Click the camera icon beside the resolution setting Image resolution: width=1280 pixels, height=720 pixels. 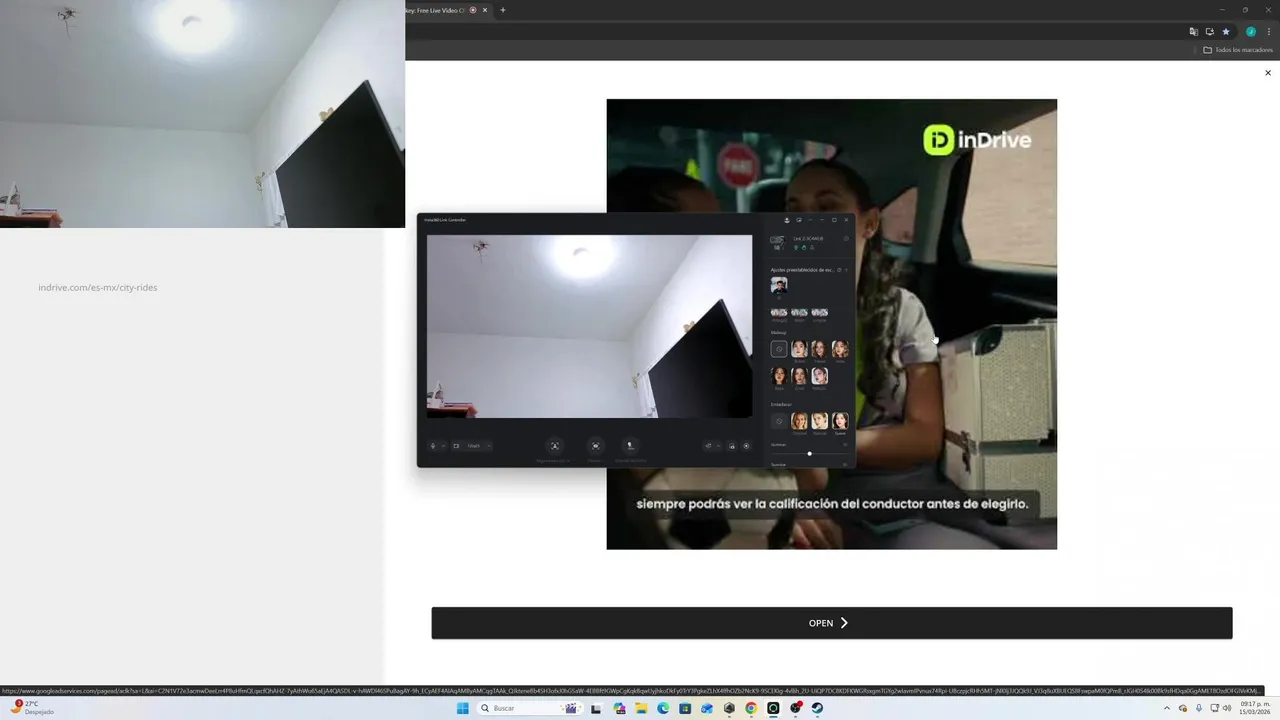[456, 446]
